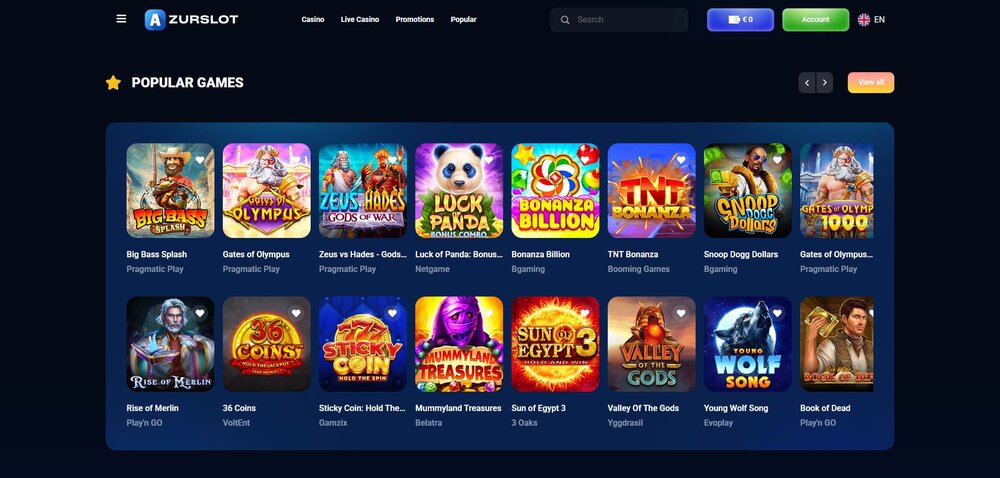Click the search magnifier icon
This screenshot has width=1000, height=478.
coord(565,20)
